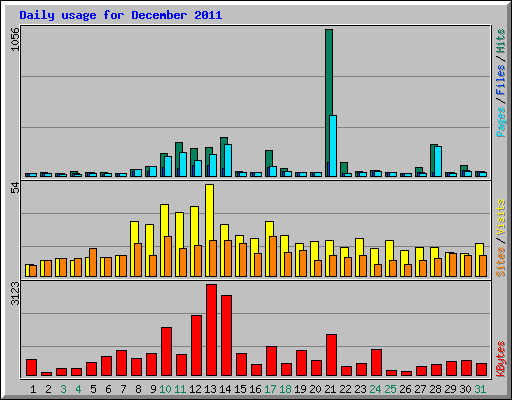Click green day number 17 on the x-axis
The width and height of the screenshot is (512, 400).
(x=270, y=389)
